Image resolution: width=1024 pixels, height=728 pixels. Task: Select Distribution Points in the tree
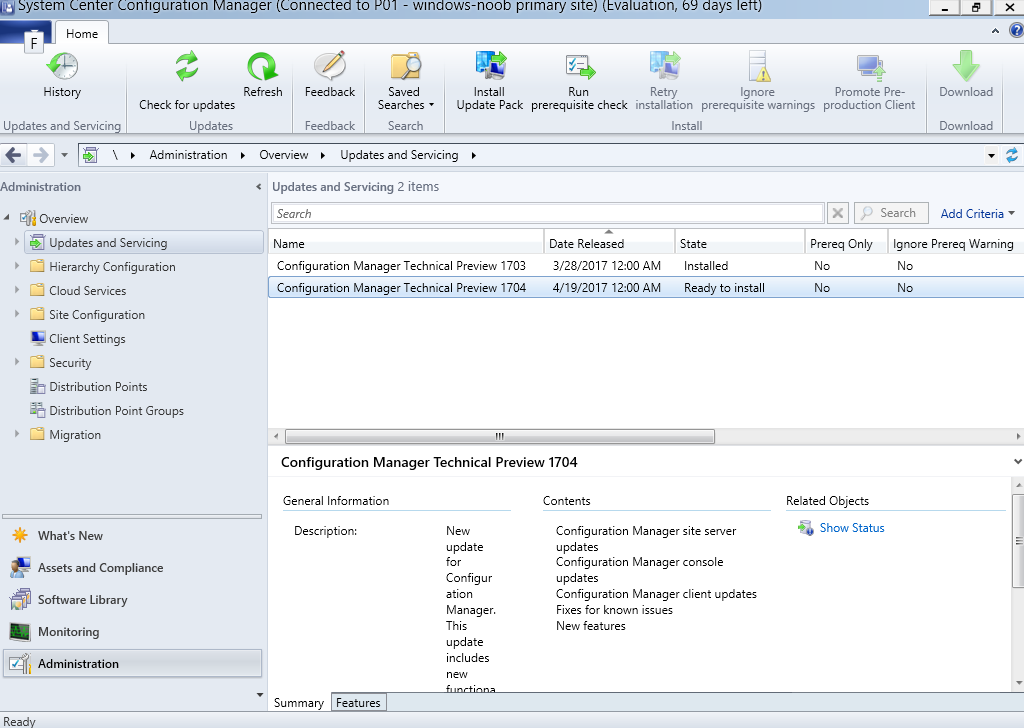pyautogui.click(x=98, y=387)
